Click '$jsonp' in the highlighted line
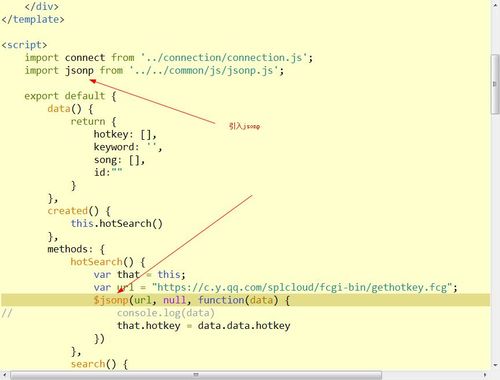The image size is (500, 380). 111,300
